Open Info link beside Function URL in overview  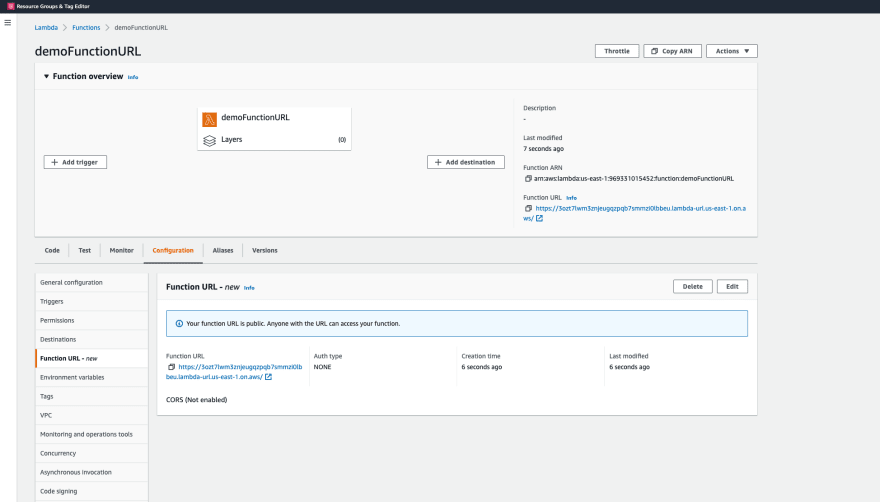(571, 198)
